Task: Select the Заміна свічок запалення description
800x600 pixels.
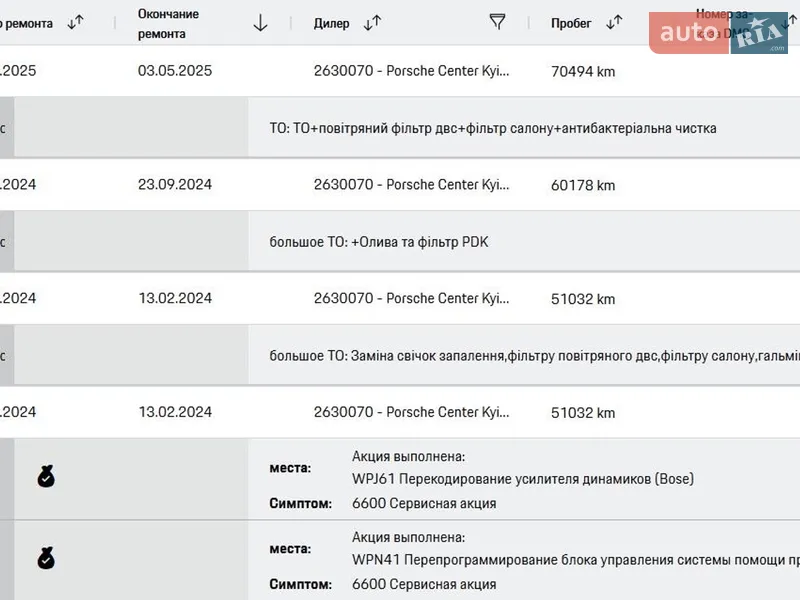Action: tap(534, 356)
